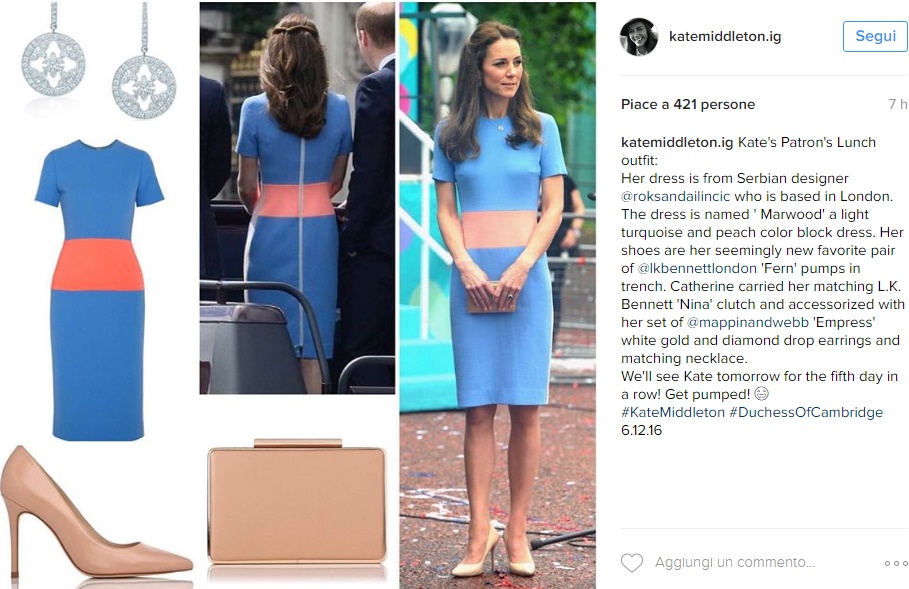Click the blue and coral dress product image
Screen dimensions: 909x589
(99, 289)
